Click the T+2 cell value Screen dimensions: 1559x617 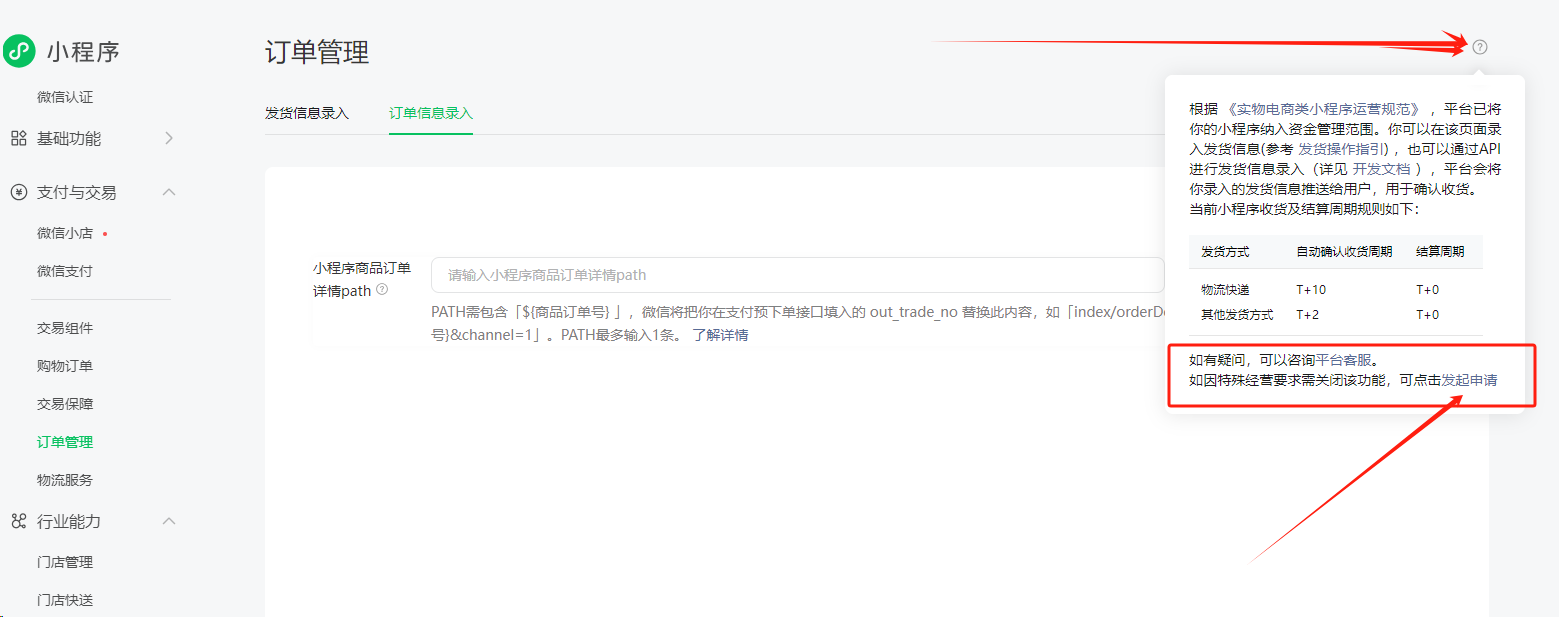pos(1308,314)
